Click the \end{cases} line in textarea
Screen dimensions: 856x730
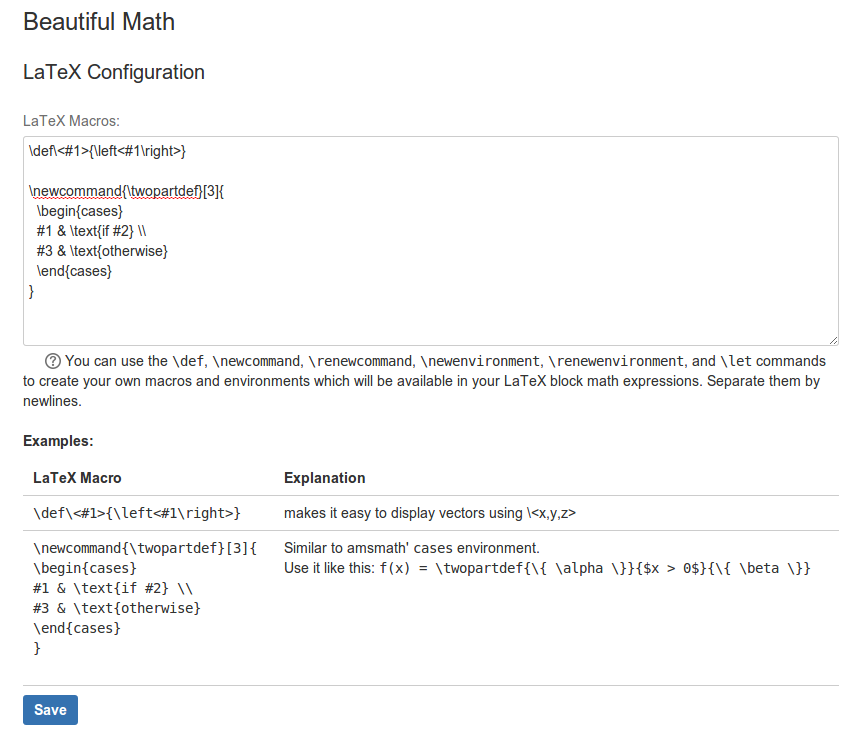click(74, 271)
